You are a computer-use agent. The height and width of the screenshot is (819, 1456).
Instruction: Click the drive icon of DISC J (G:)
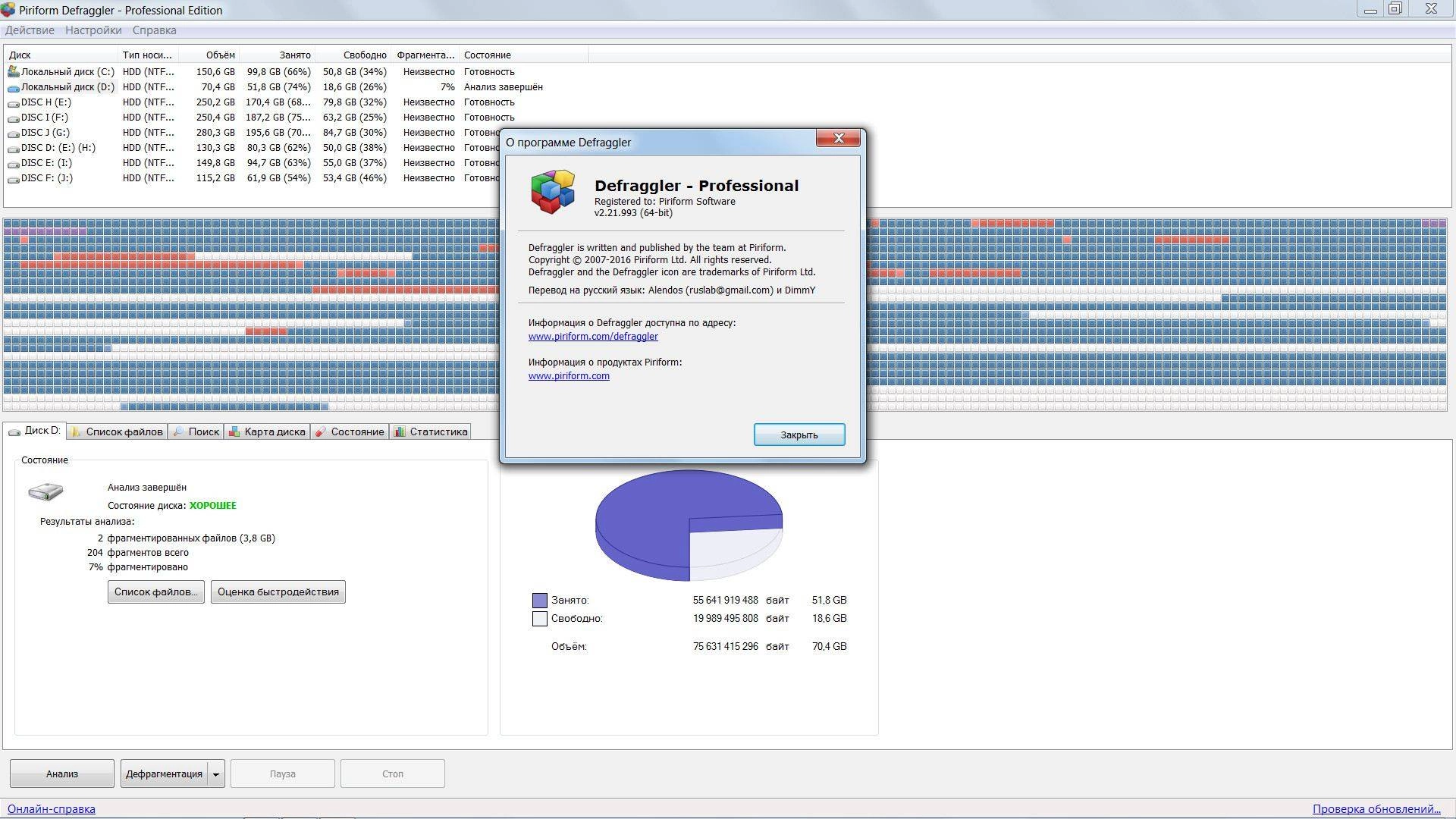[x=13, y=133]
